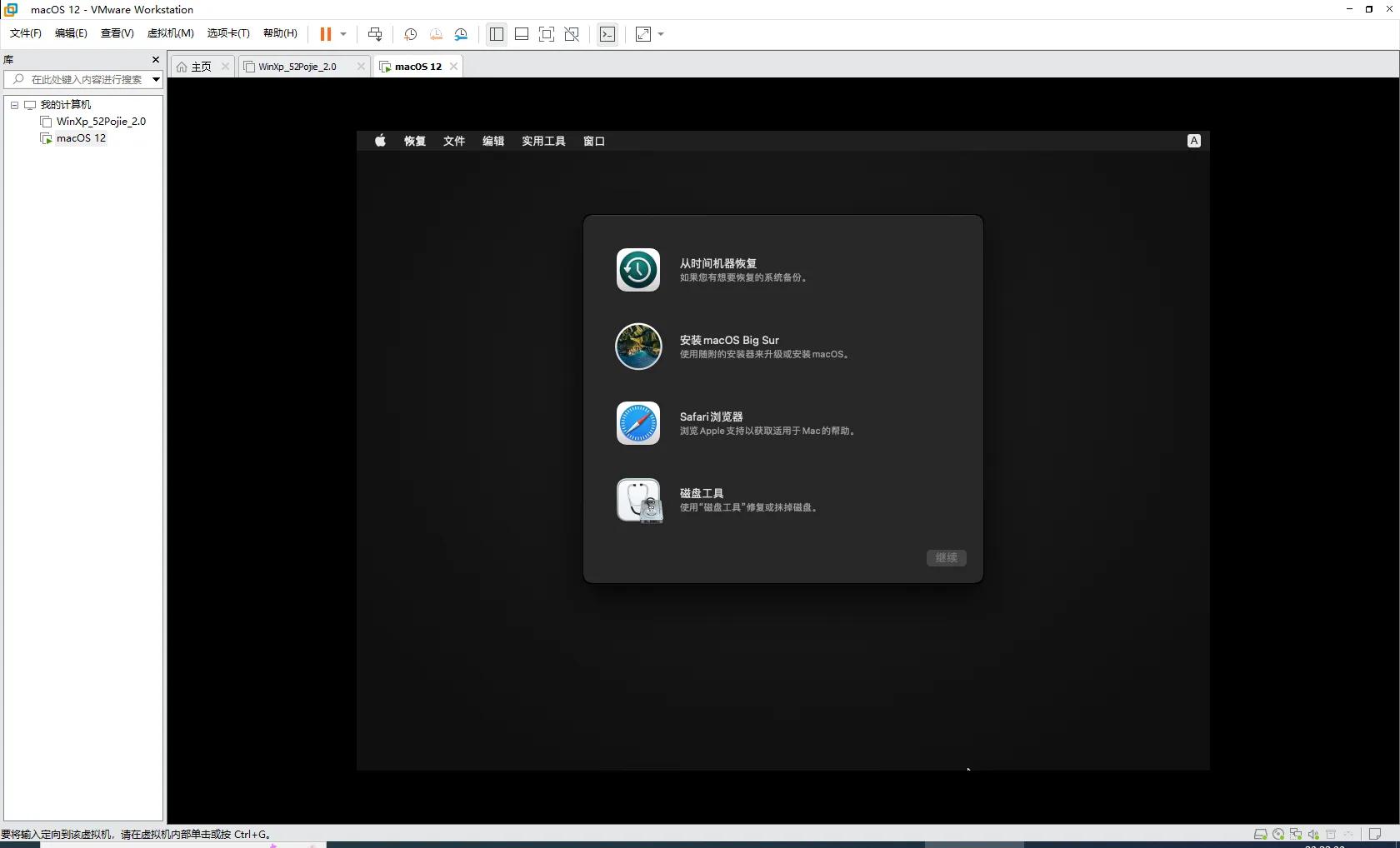Open the Disk Utility option
Screen dimensions: 1400x848
point(638,500)
